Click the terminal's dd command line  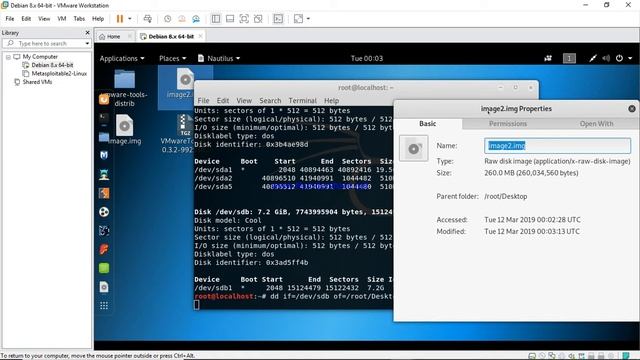(x=293, y=296)
